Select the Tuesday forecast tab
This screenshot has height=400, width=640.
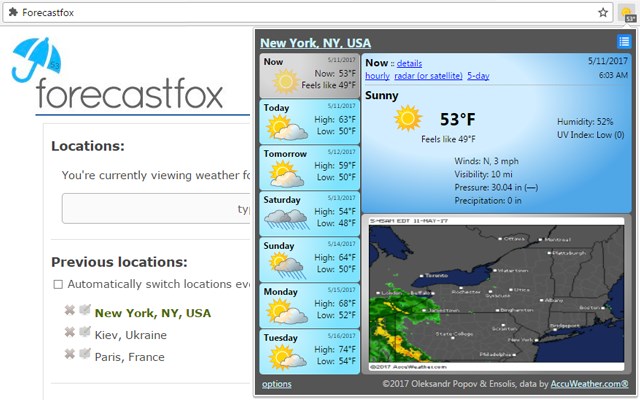(310, 352)
